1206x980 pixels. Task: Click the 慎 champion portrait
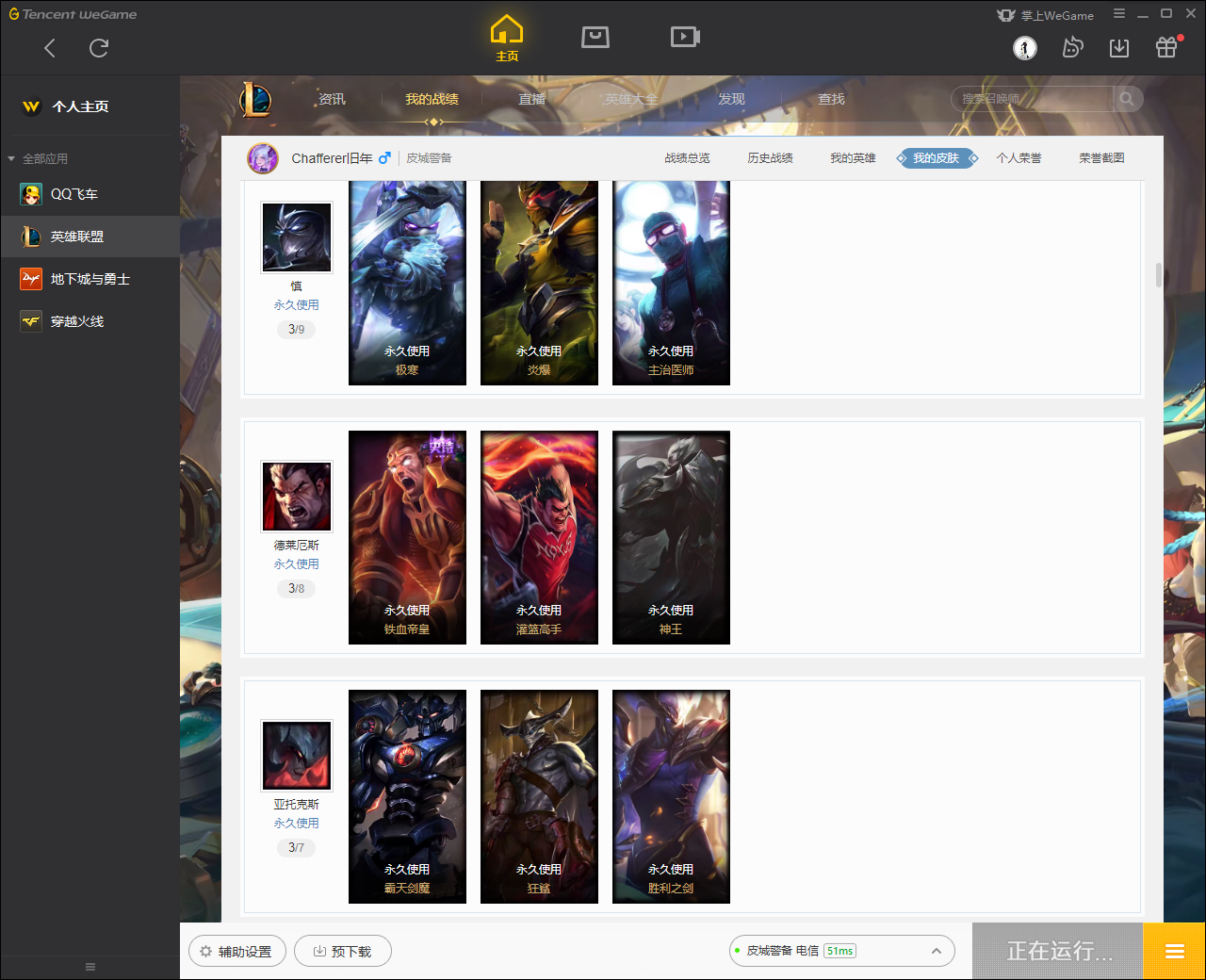click(297, 237)
